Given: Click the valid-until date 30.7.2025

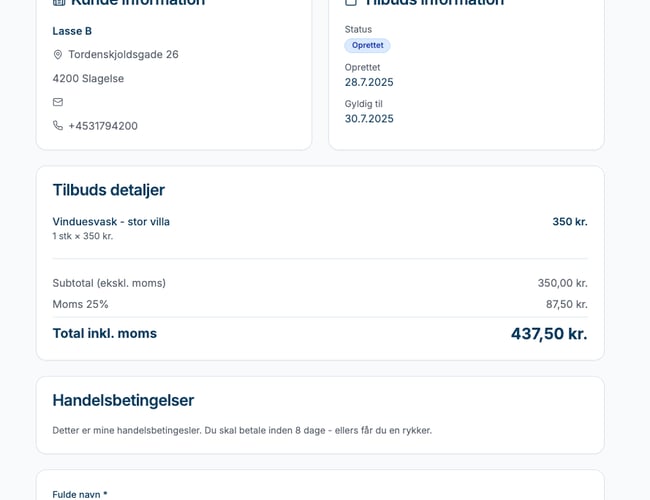Looking at the screenshot, I should (369, 119).
